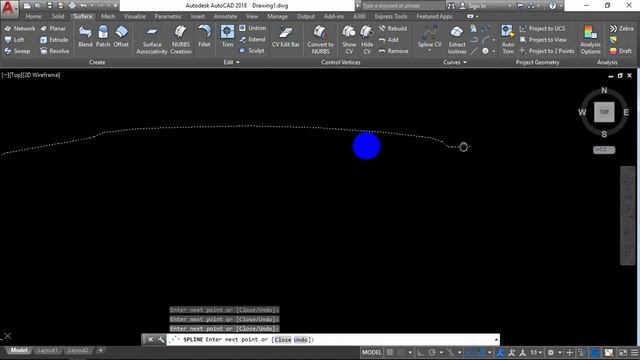Expand the command line history arrow

pos(496,340)
